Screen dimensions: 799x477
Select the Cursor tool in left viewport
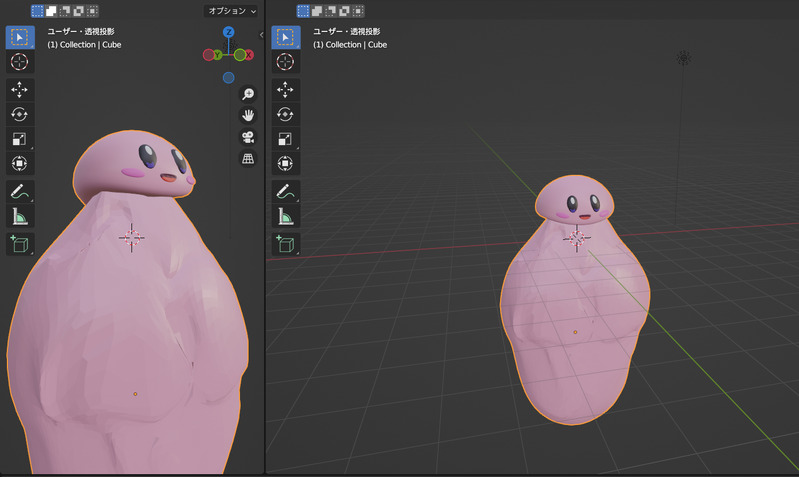(x=20, y=62)
